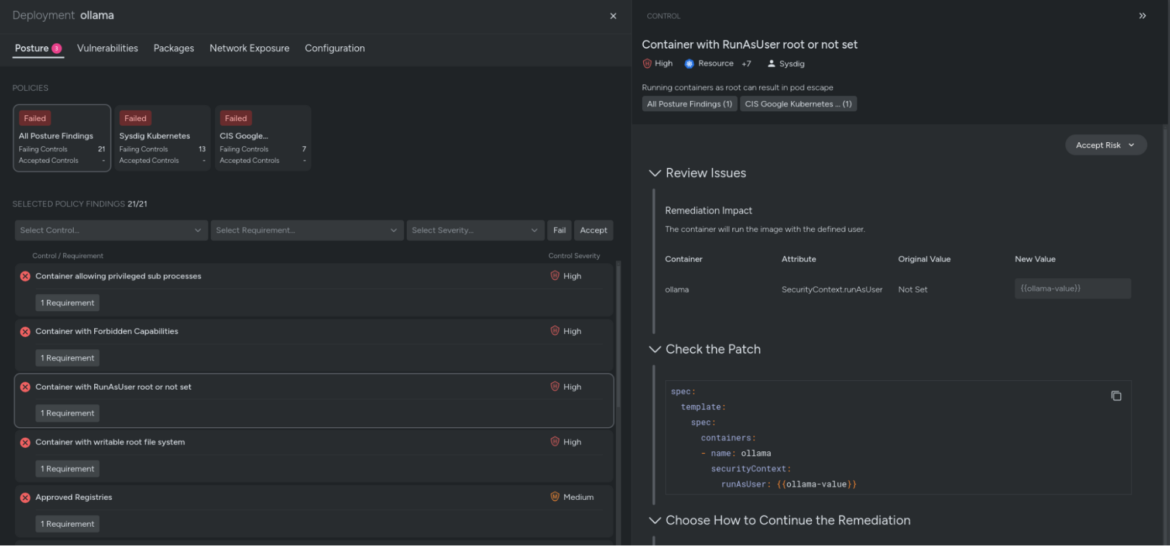Screen dimensions: 1170x546
Task: Filter findings with the Fail button
Action: 559,230
